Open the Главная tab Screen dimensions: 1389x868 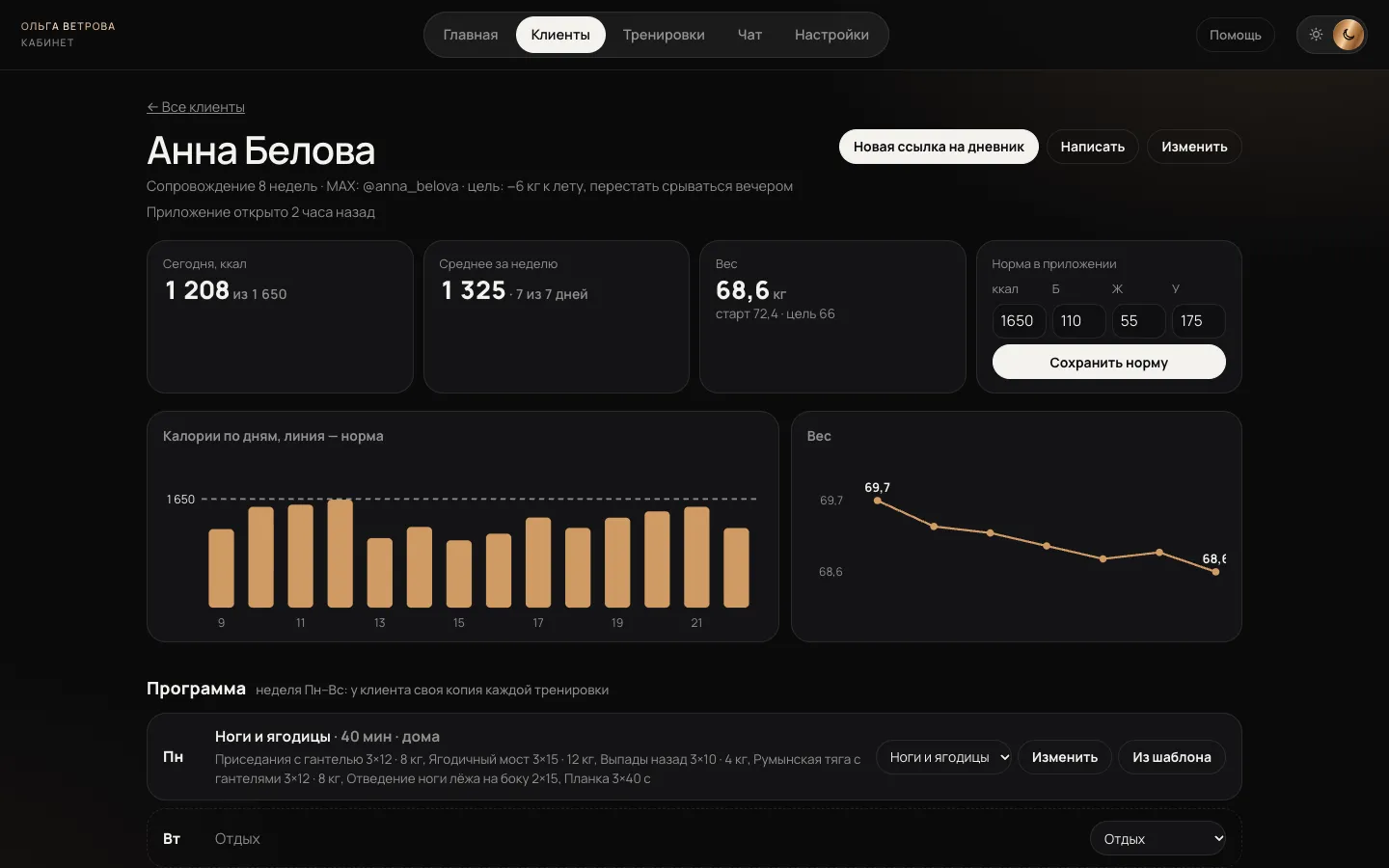pyautogui.click(x=471, y=35)
